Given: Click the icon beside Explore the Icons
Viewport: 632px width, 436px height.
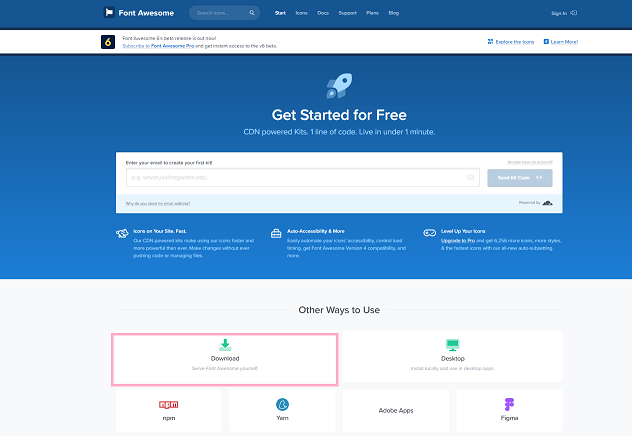Looking at the screenshot, I should [x=490, y=42].
